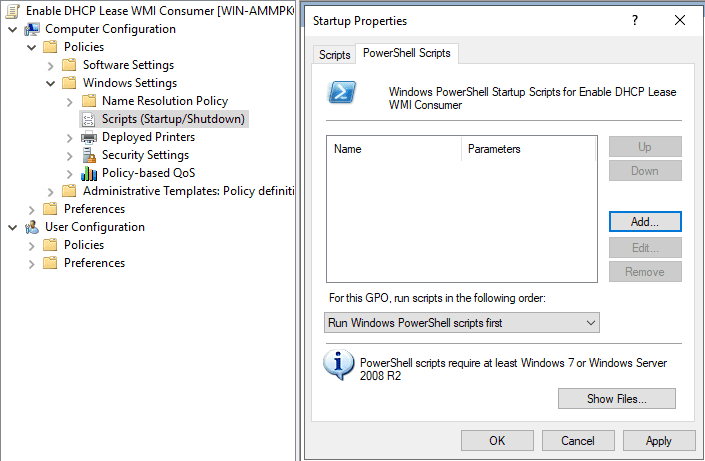Collapse the Computer Configuration node
Screen dimensions: 705x461
pyautogui.click(x=13, y=30)
